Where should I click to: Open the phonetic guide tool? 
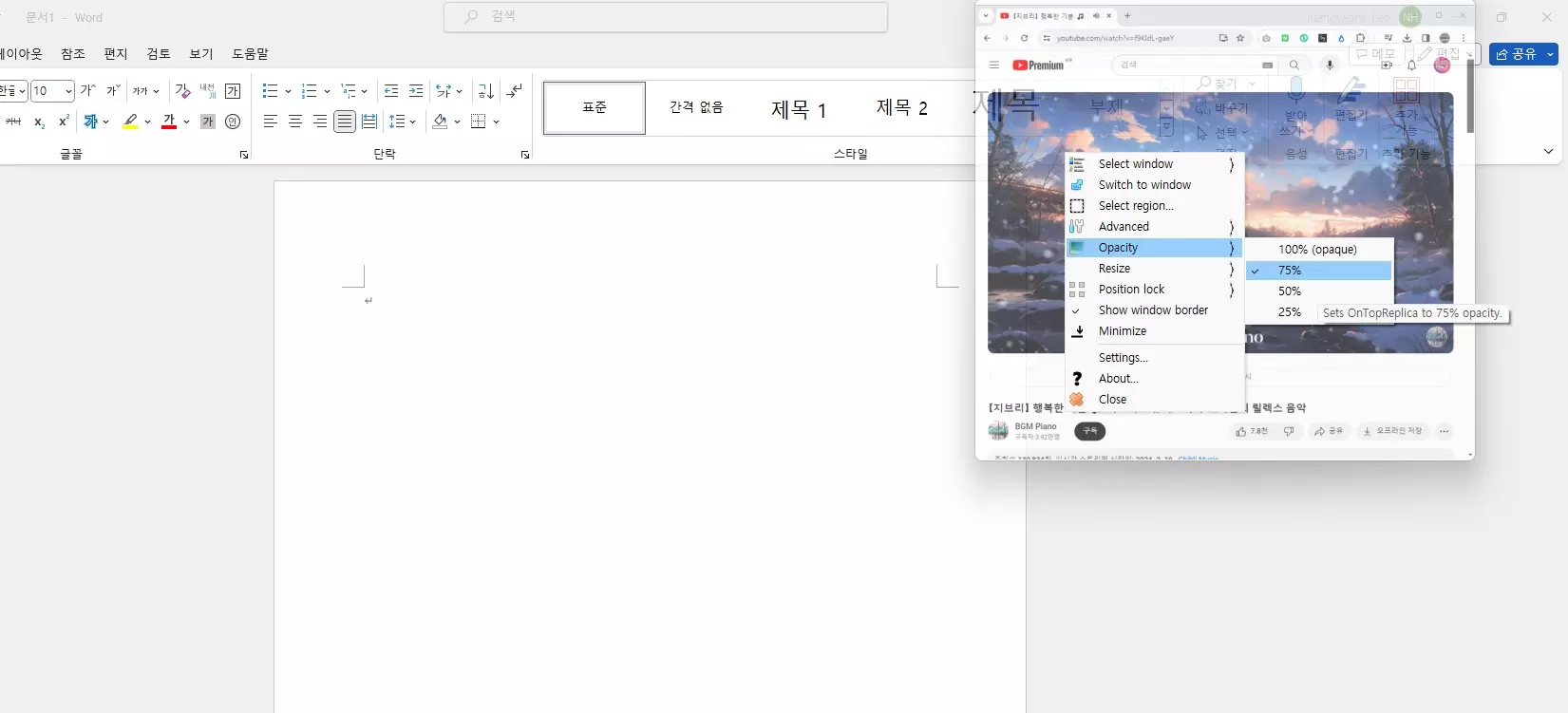(x=207, y=91)
